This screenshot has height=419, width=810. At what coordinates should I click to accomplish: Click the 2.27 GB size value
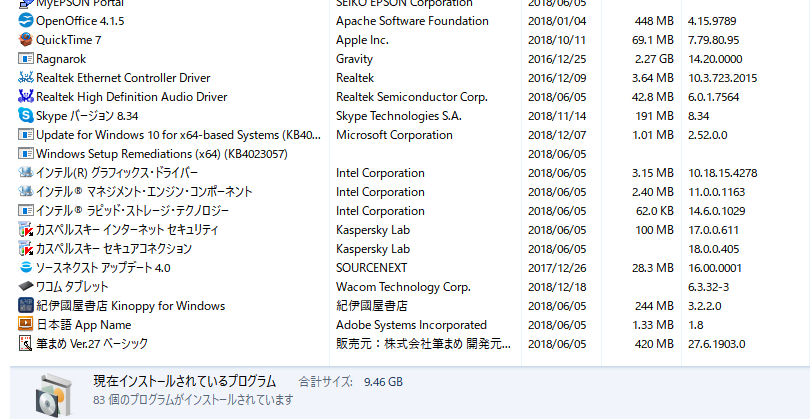[654, 59]
